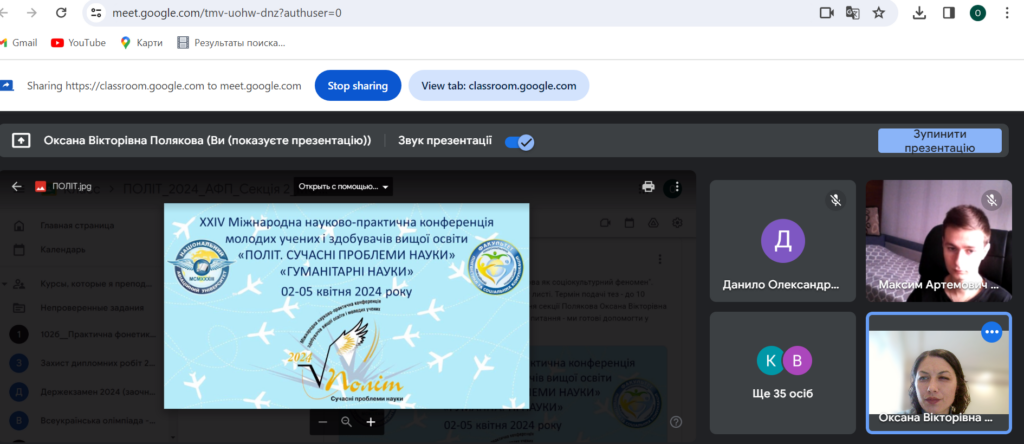Viewport: 1024px width, 444px height.
Task: Click the Google Translate icon in address bar
Action: point(853,13)
